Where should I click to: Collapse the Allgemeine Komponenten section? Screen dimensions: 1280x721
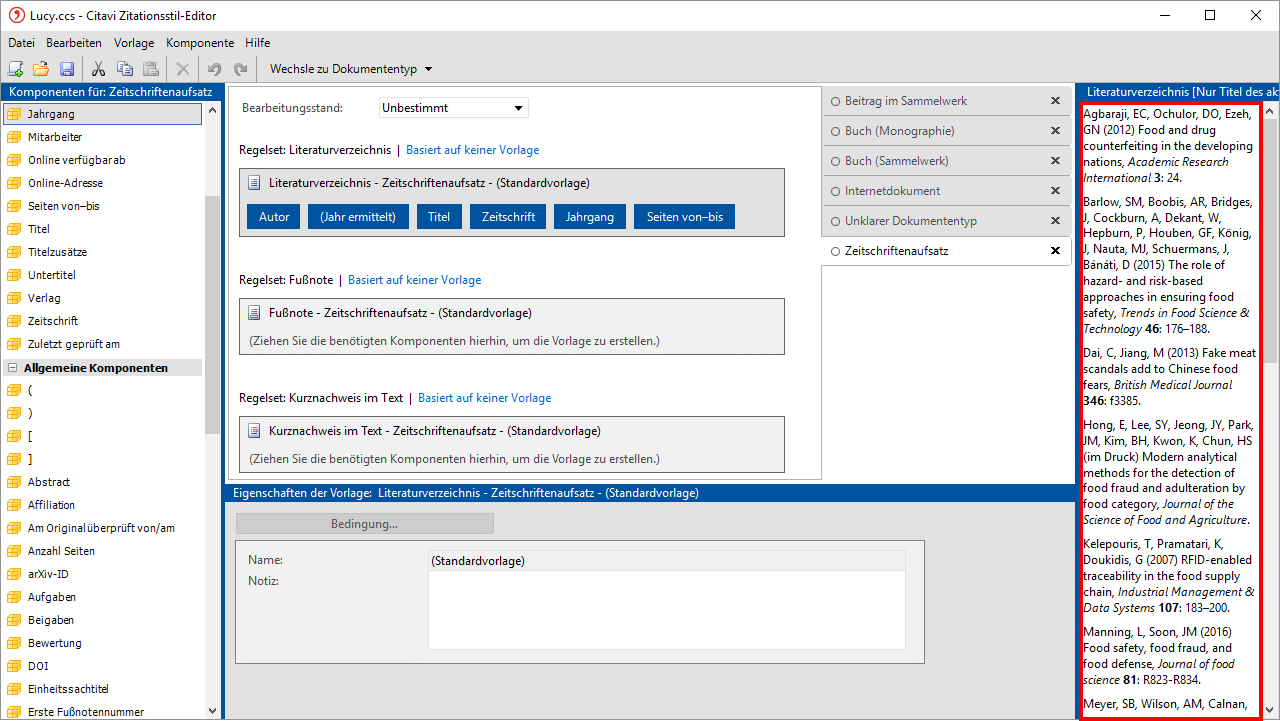coord(13,368)
